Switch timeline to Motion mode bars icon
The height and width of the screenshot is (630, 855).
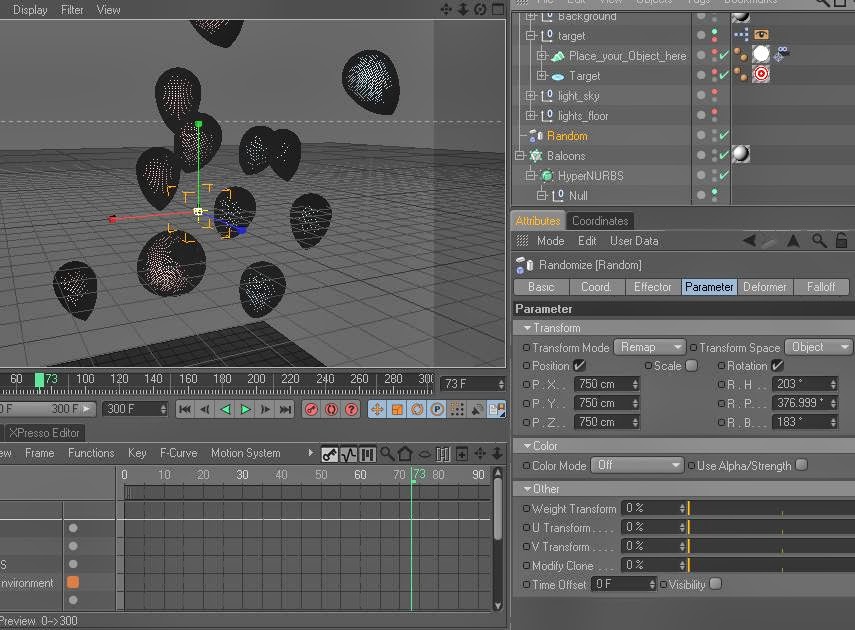367,454
